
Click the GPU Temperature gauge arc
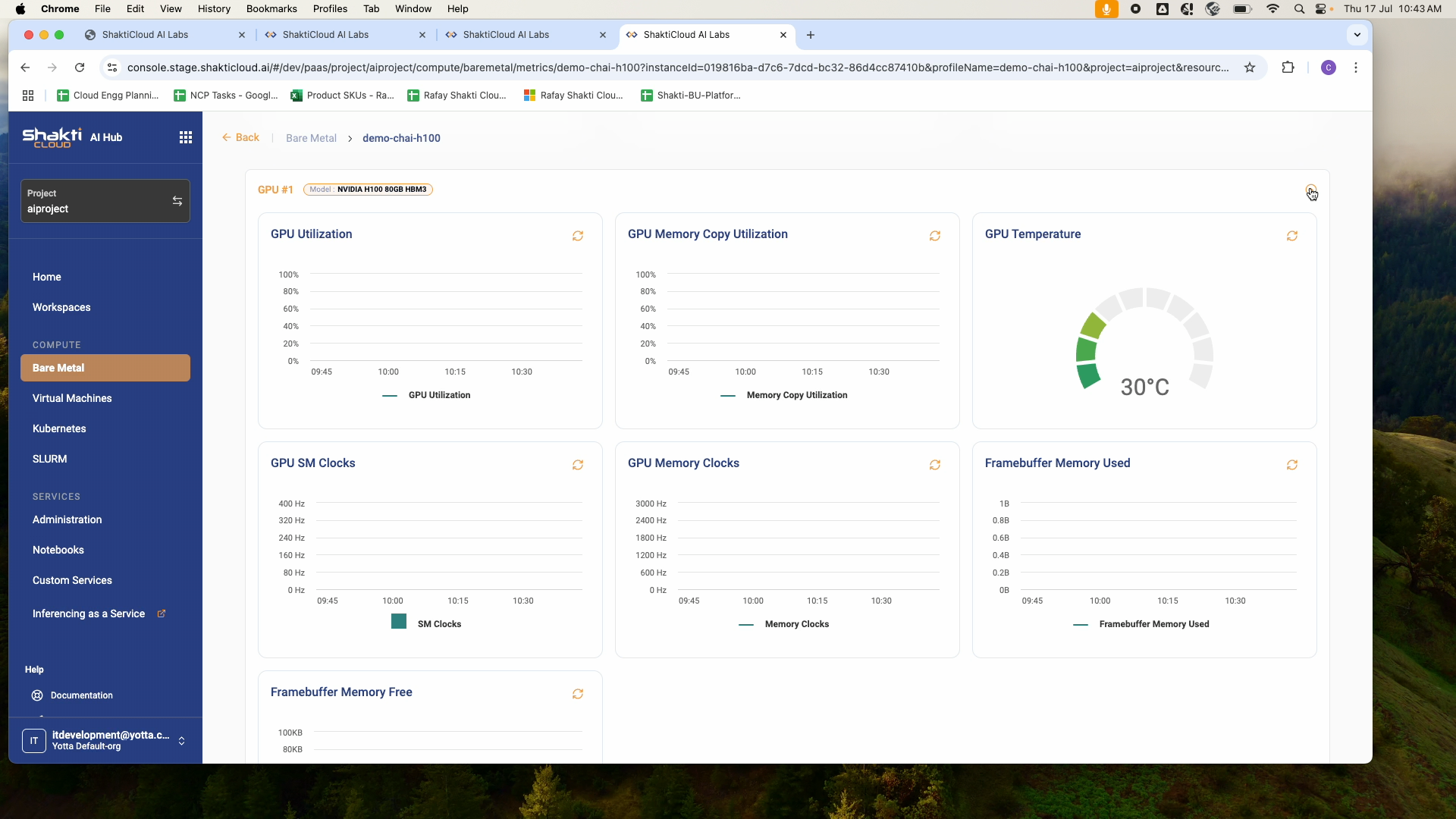tap(1144, 337)
